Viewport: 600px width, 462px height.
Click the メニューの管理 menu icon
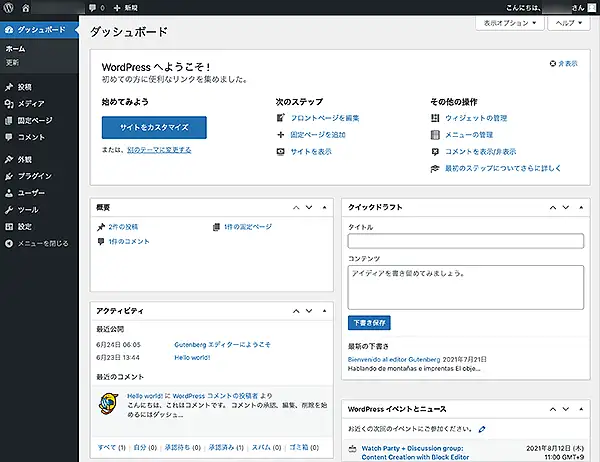point(435,135)
